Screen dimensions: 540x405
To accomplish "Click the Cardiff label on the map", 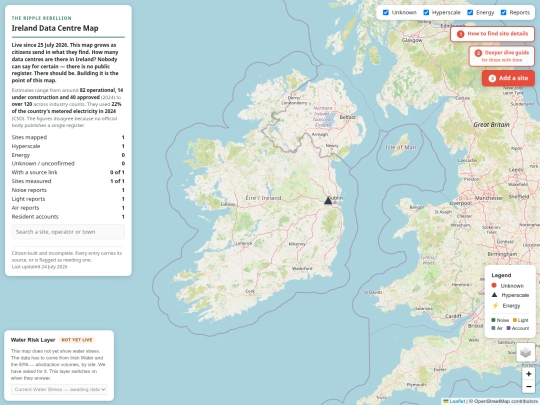I will (x=454, y=316).
